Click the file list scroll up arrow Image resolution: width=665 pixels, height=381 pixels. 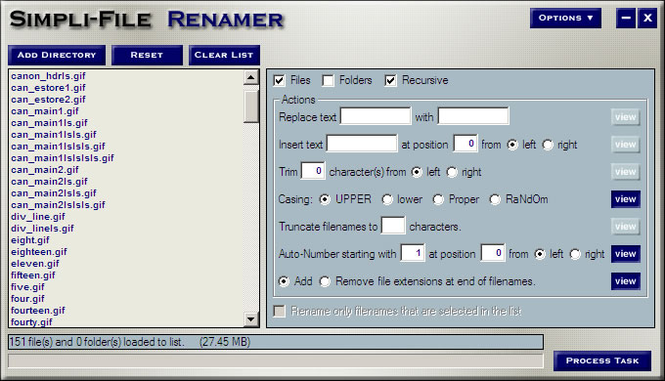coord(251,78)
